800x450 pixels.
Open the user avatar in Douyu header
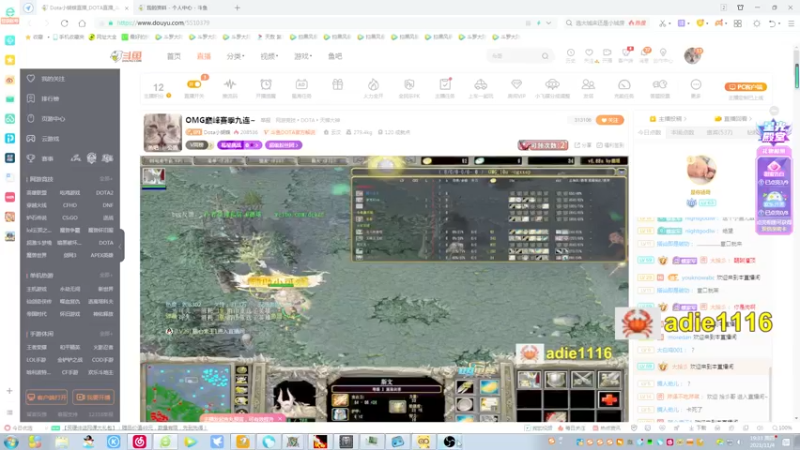692,55
